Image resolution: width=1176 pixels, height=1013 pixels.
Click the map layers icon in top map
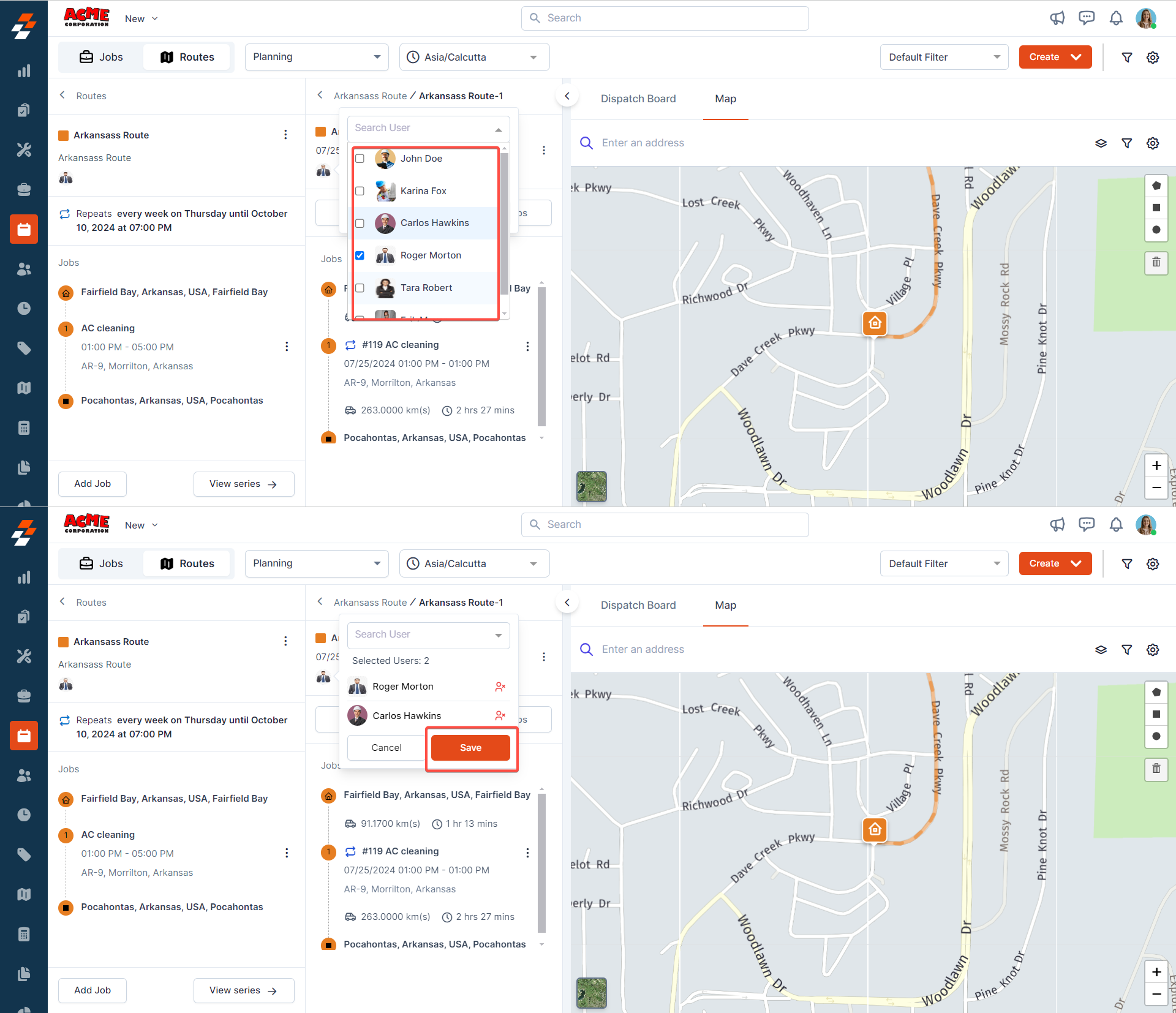[x=1101, y=143]
